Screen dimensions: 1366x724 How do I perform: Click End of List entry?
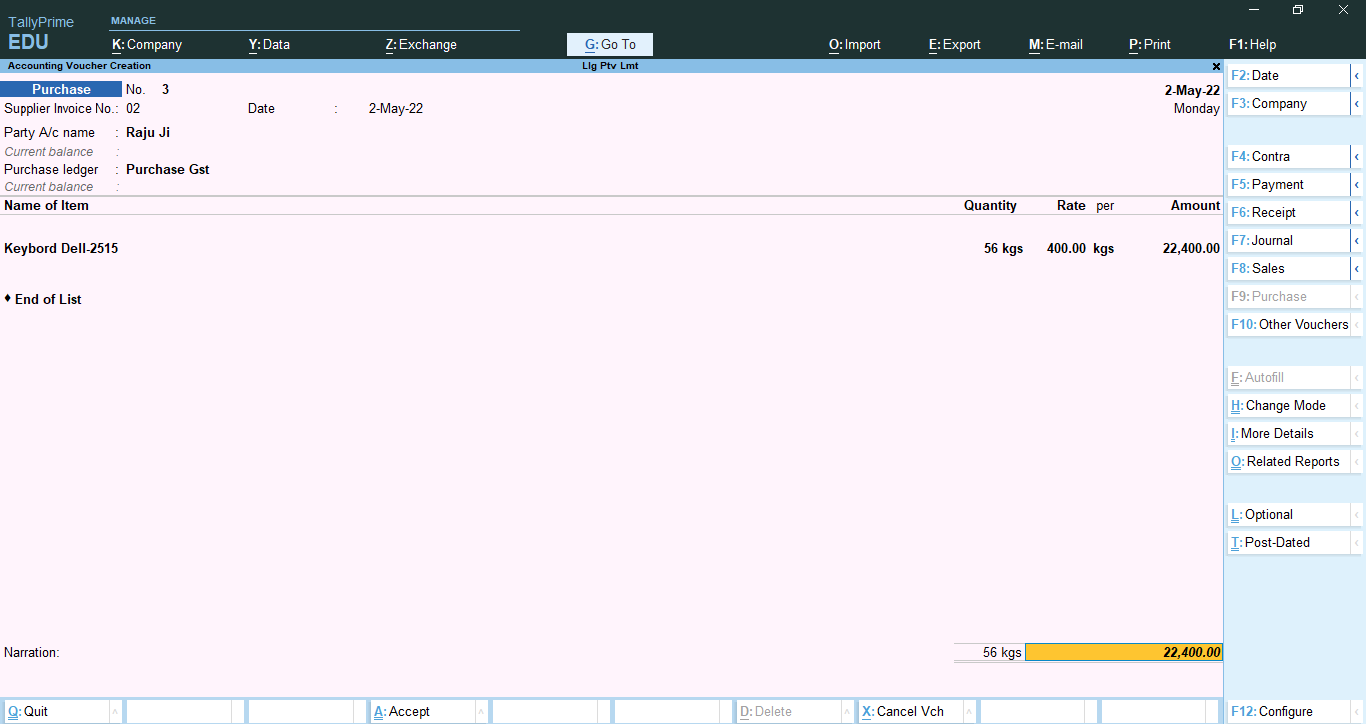pos(47,299)
